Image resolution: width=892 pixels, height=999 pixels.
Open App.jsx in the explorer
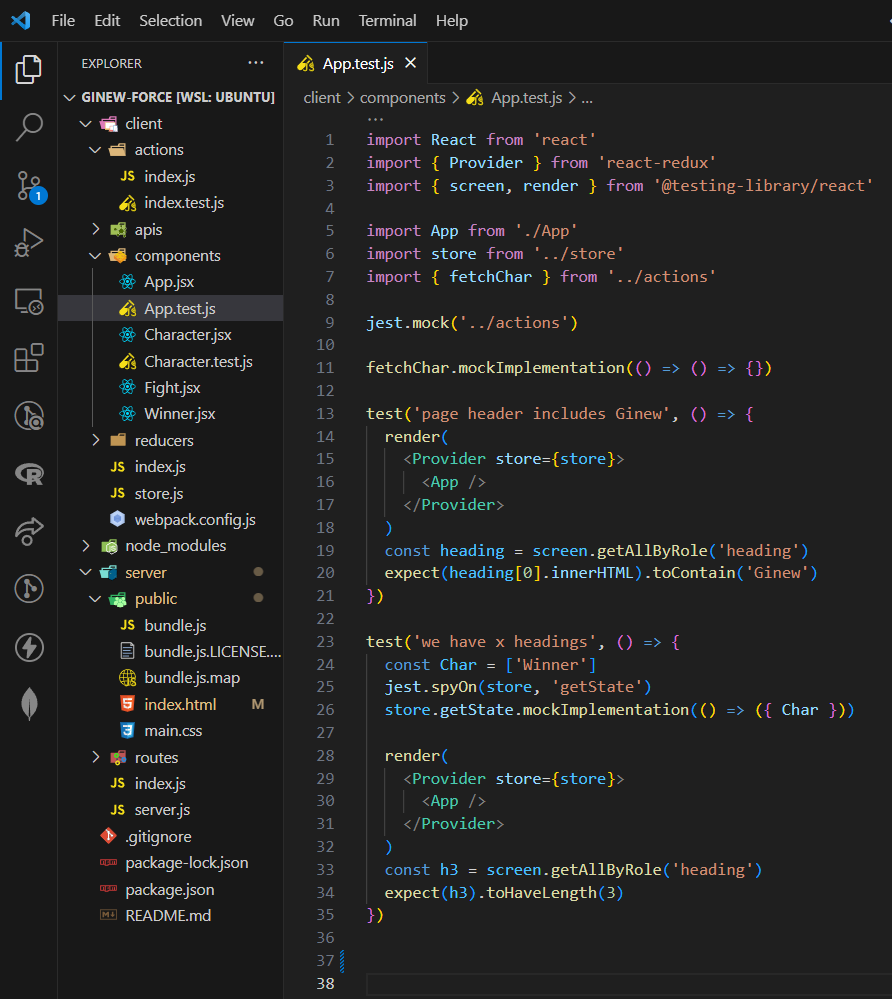pos(171,282)
